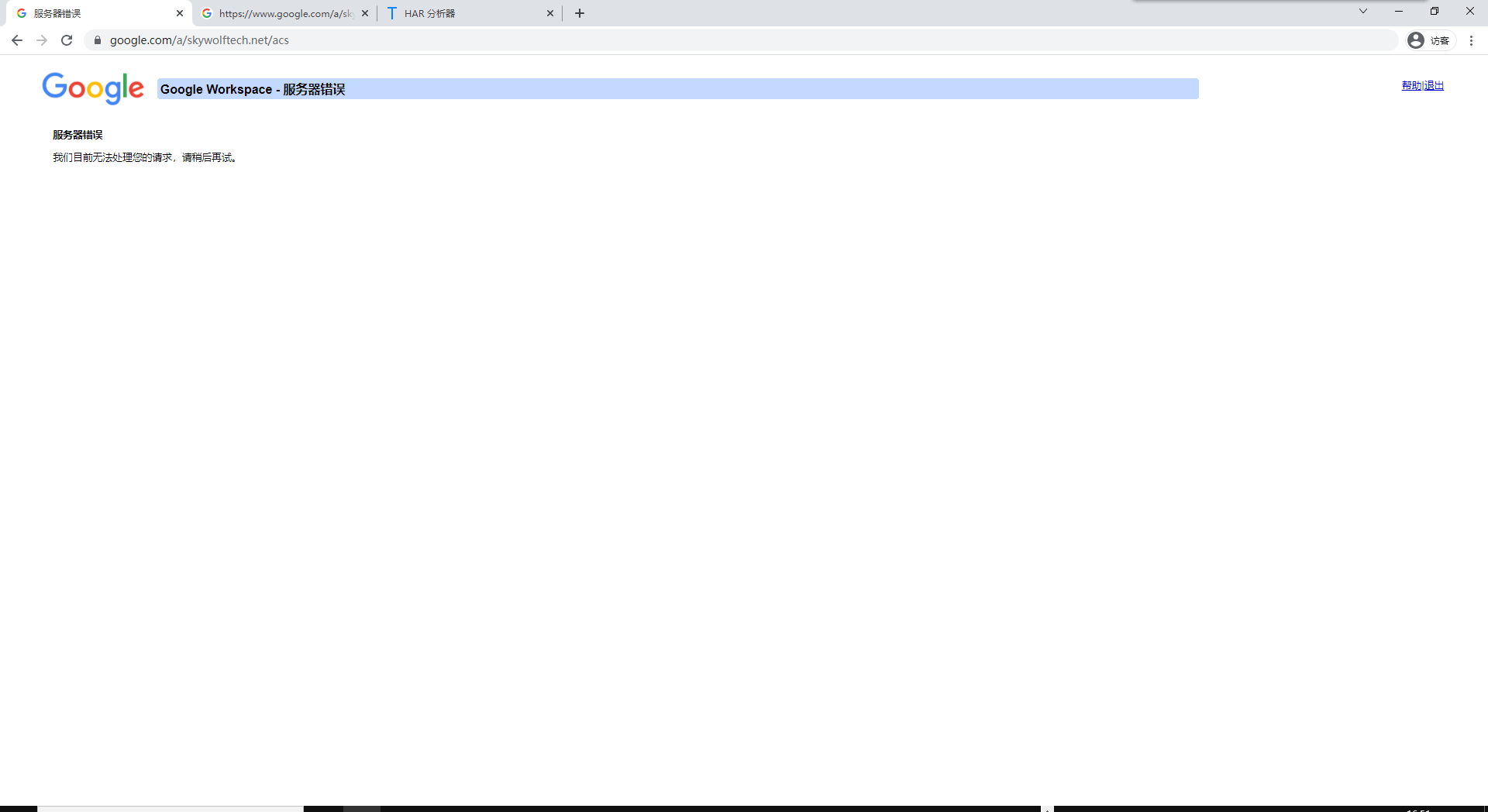Close the 服务器错误 tab
The width and height of the screenshot is (1488, 812).
[x=180, y=13]
